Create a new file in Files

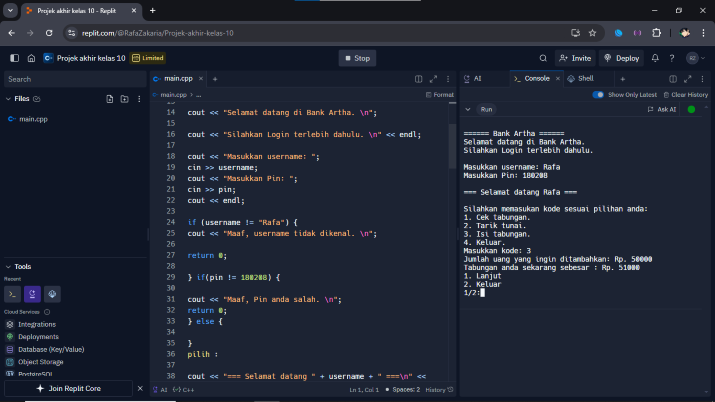click(109, 99)
